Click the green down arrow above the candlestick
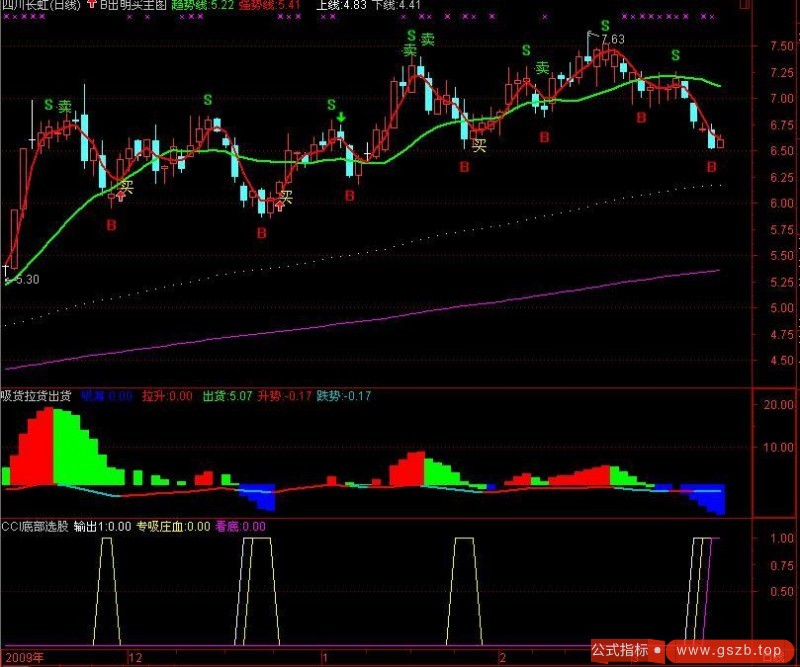The height and width of the screenshot is (667, 800). click(342, 118)
